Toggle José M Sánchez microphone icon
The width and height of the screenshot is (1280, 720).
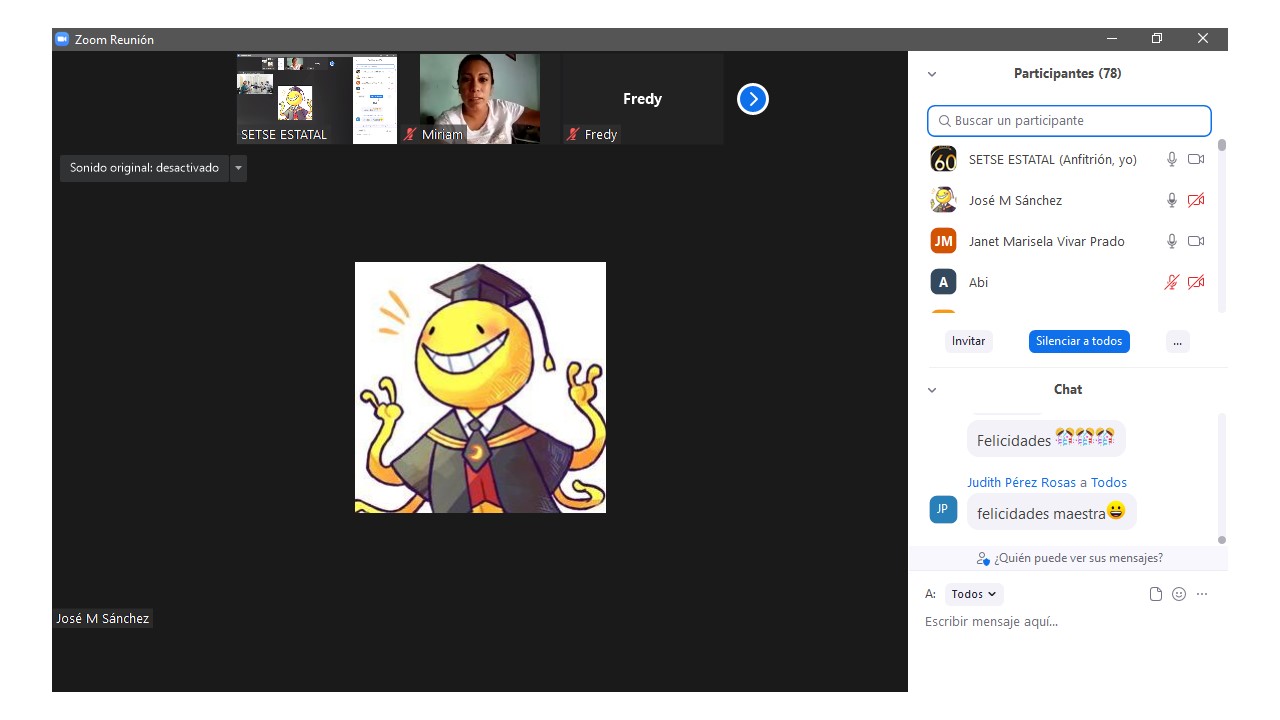(1172, 200)
